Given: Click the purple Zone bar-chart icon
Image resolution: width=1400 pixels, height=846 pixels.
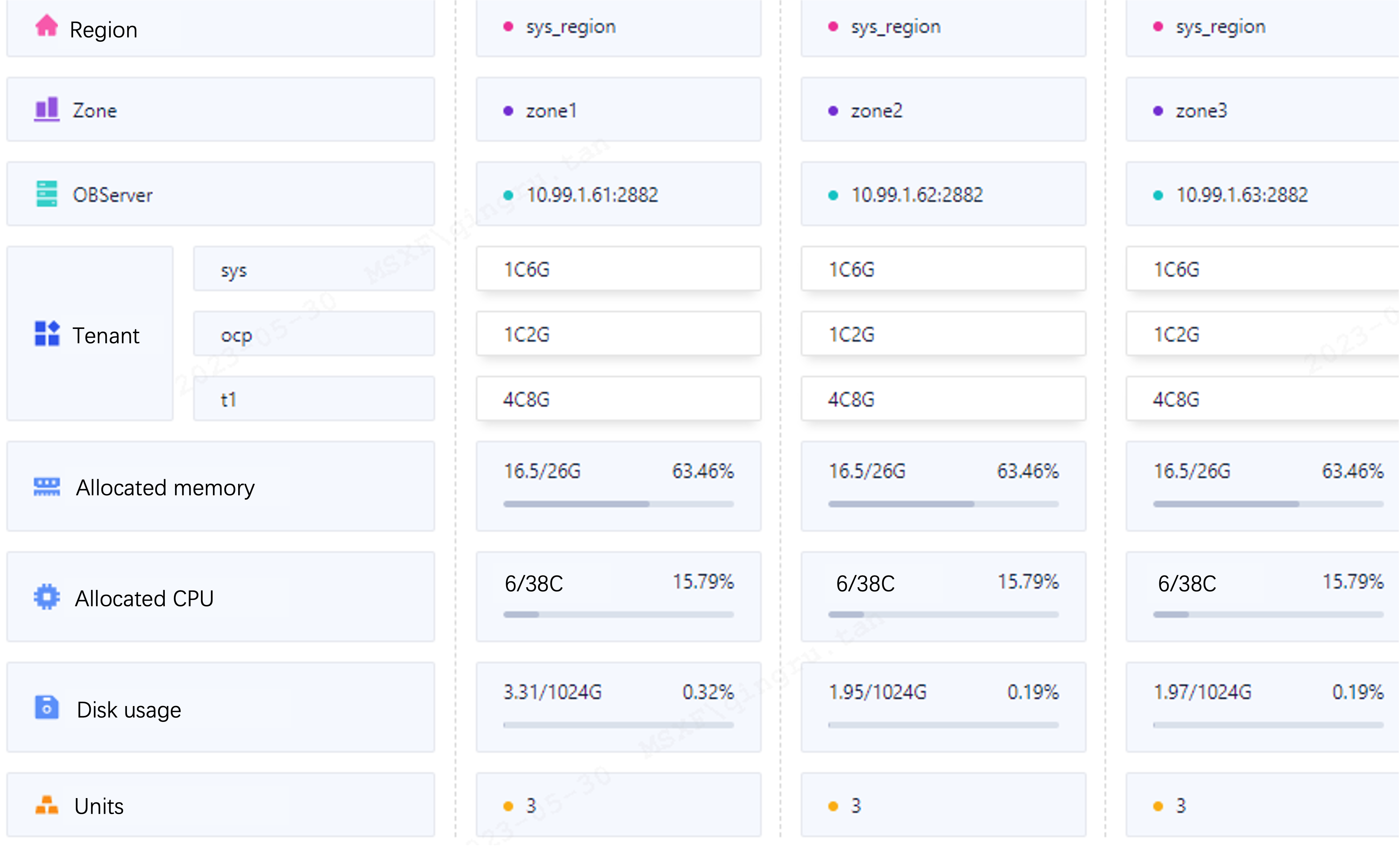Looking at the screenshot, I should (46, 108).
